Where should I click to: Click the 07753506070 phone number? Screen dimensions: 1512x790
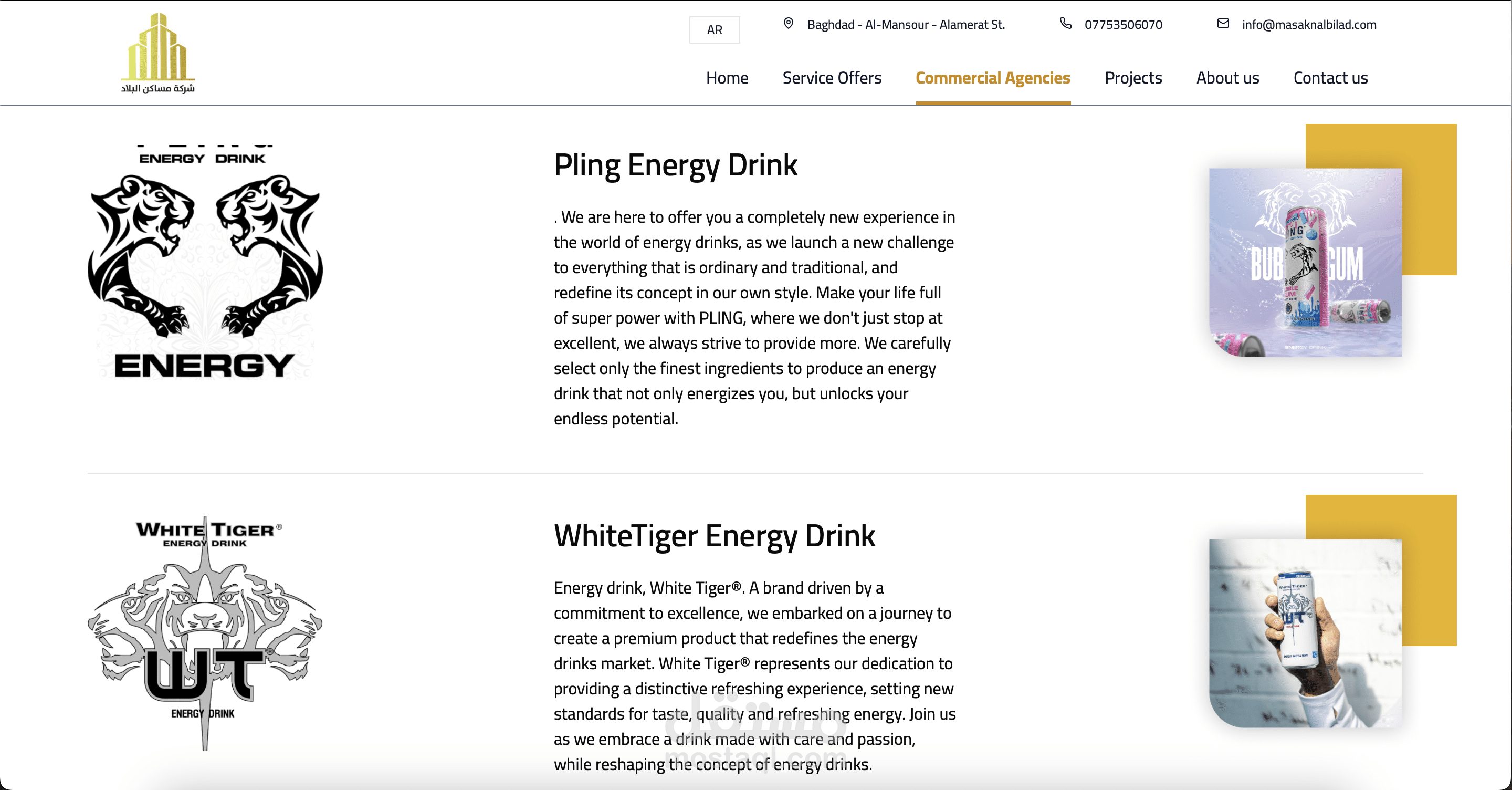1123,25
